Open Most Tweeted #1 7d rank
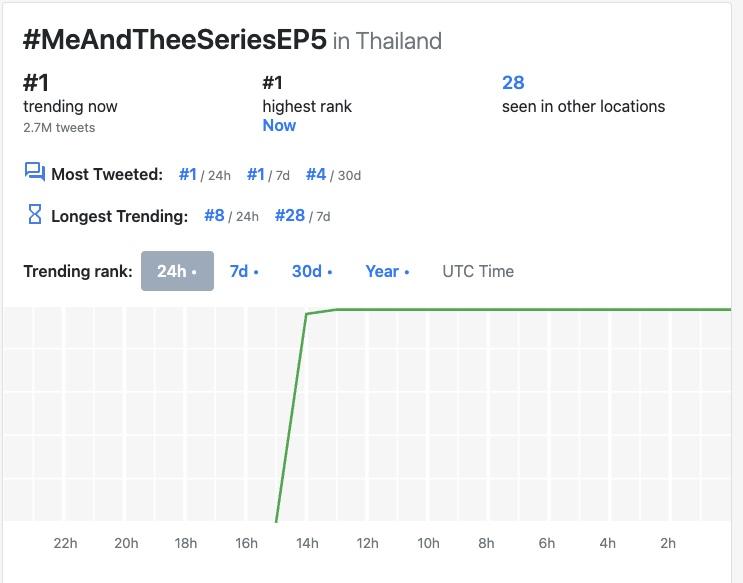The image size is (743, 583). point(256,174)
